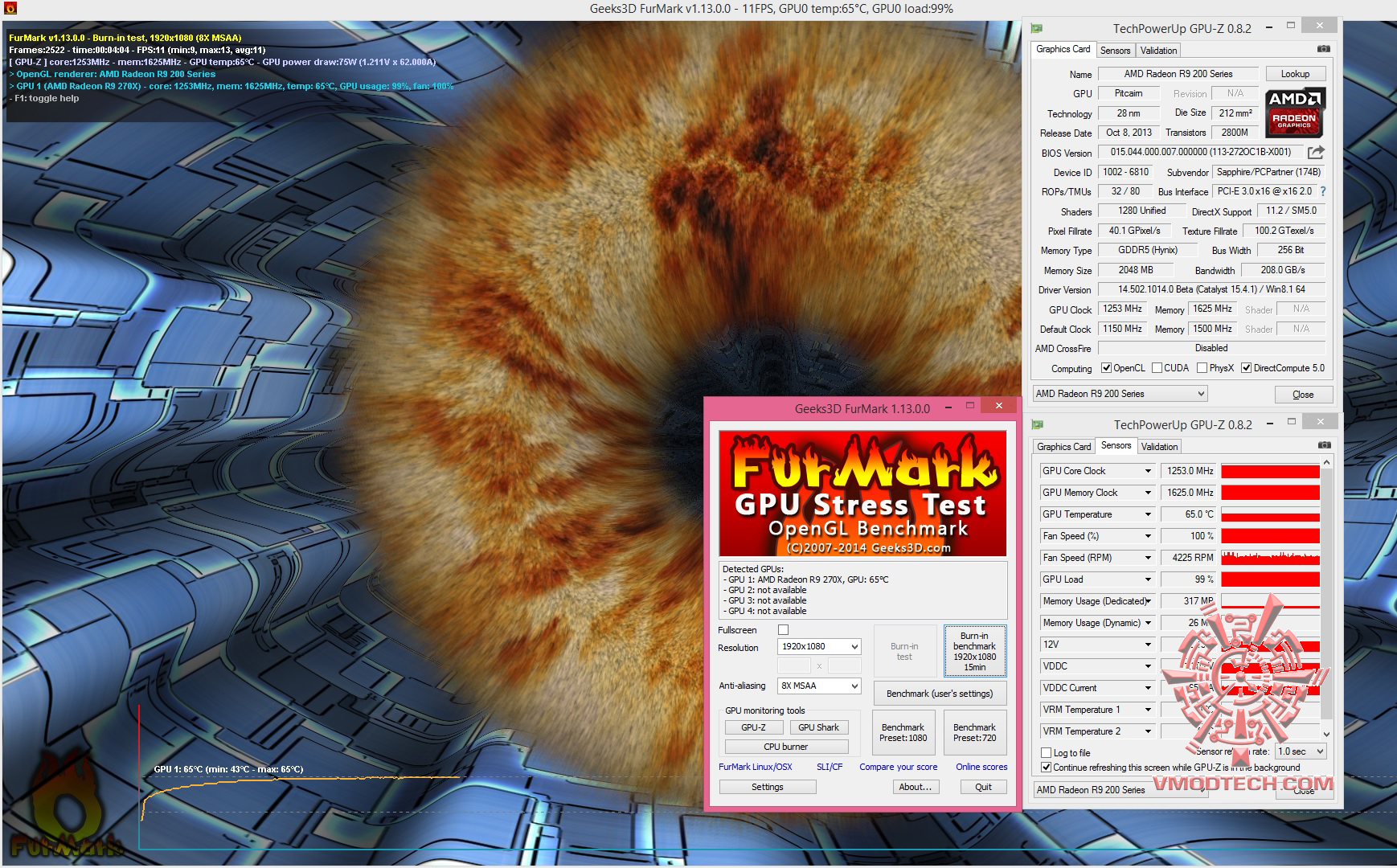
Task: Expand the 12V sensor dropdown
Action: coord(1148,645)
